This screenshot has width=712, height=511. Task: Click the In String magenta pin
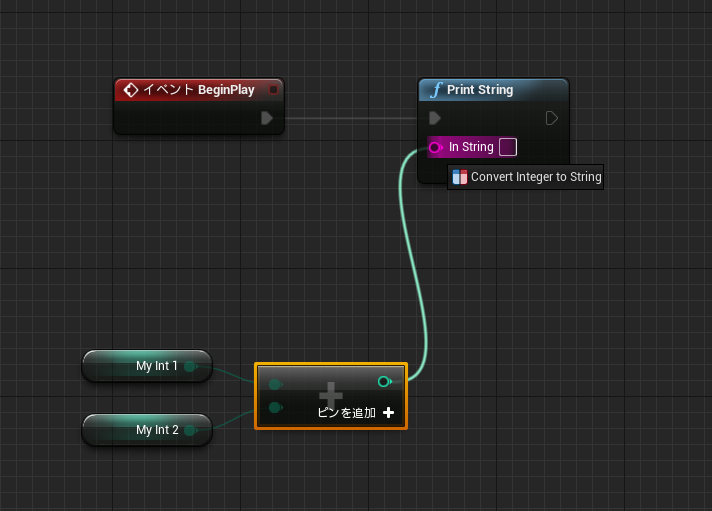pos(435,148)
